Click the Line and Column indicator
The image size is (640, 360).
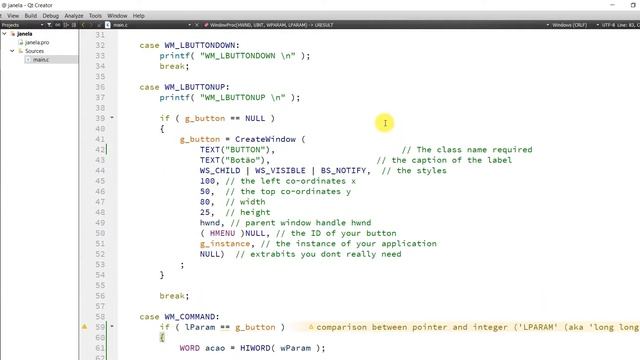tap(629, 25)
